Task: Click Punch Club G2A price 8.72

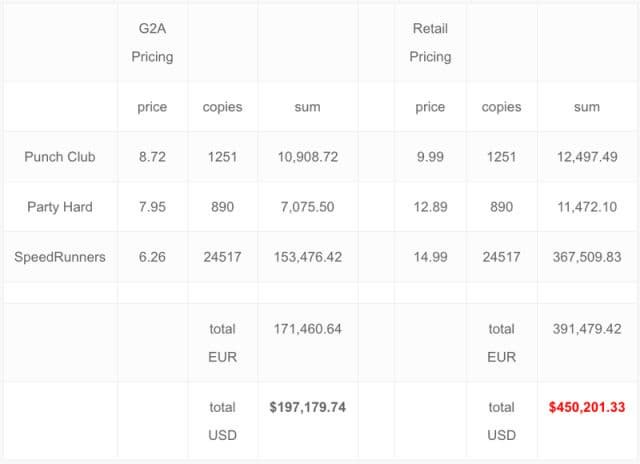Action: point(152,157)
